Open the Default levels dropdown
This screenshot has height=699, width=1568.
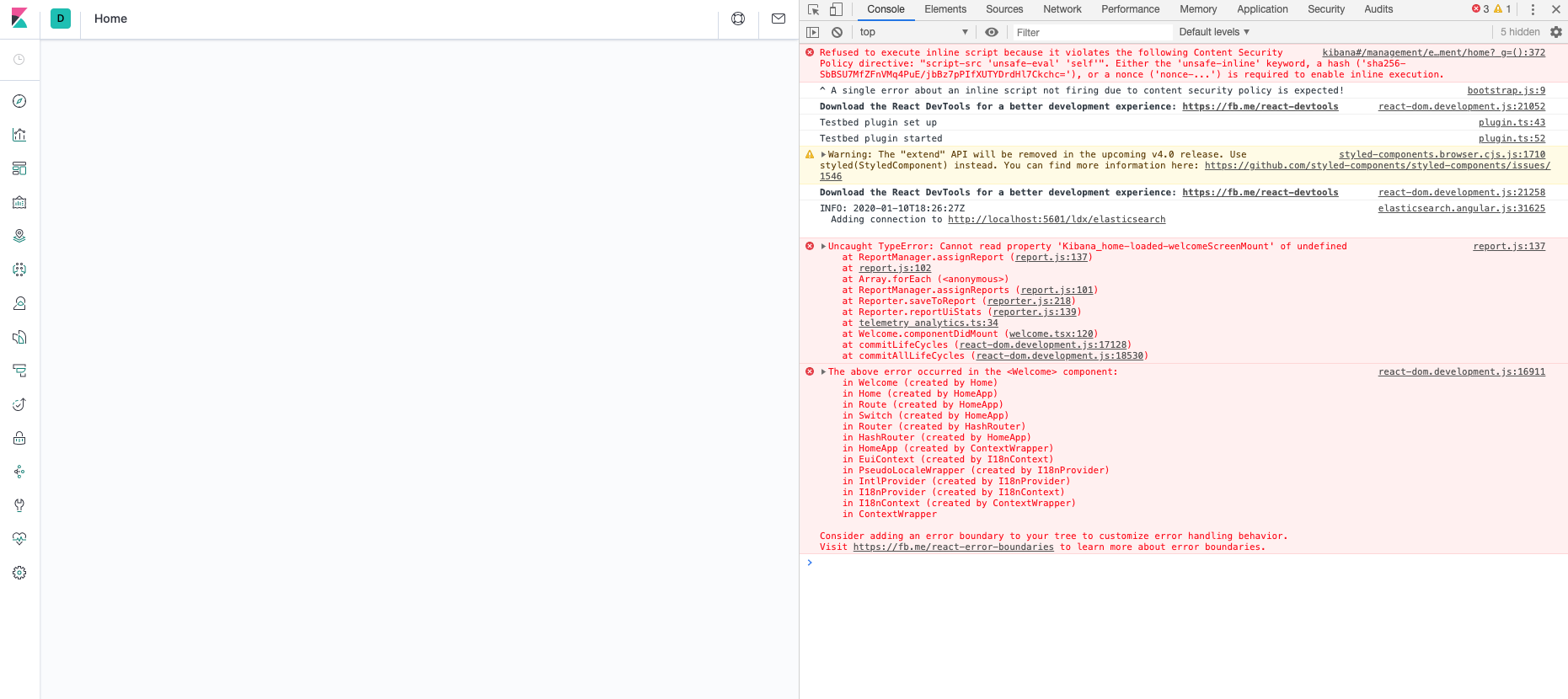[x=1214, y=32]
